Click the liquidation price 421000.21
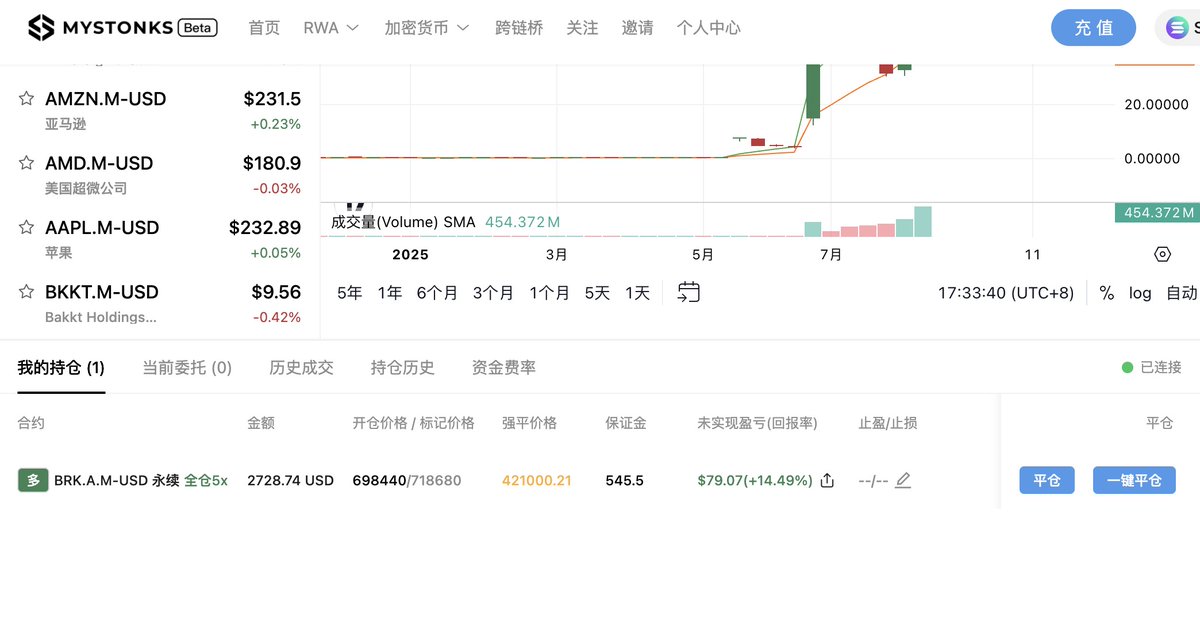The width and height of the screenshot is (1200, 621). 537,481
